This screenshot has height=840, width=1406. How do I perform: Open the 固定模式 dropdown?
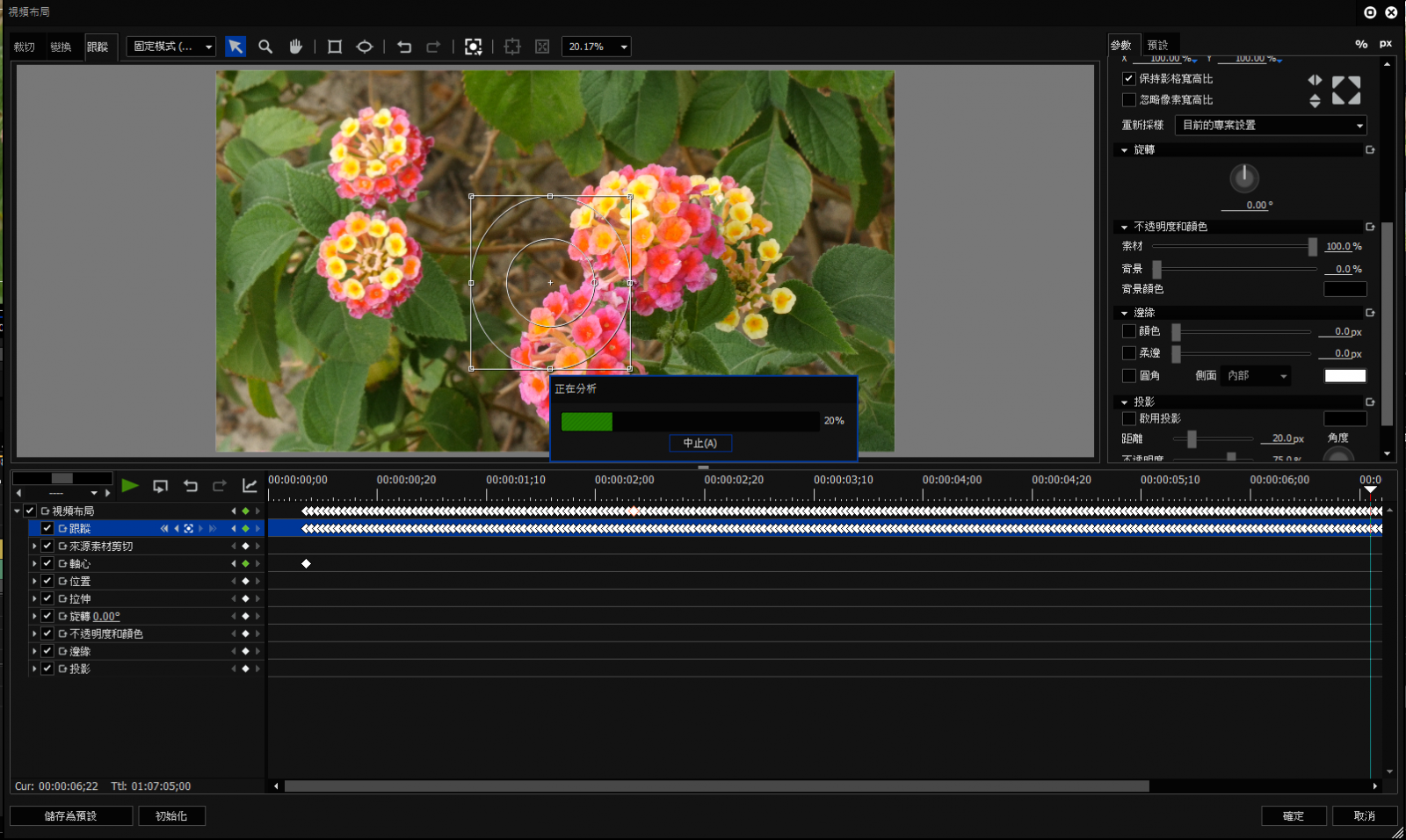point(171,47)
